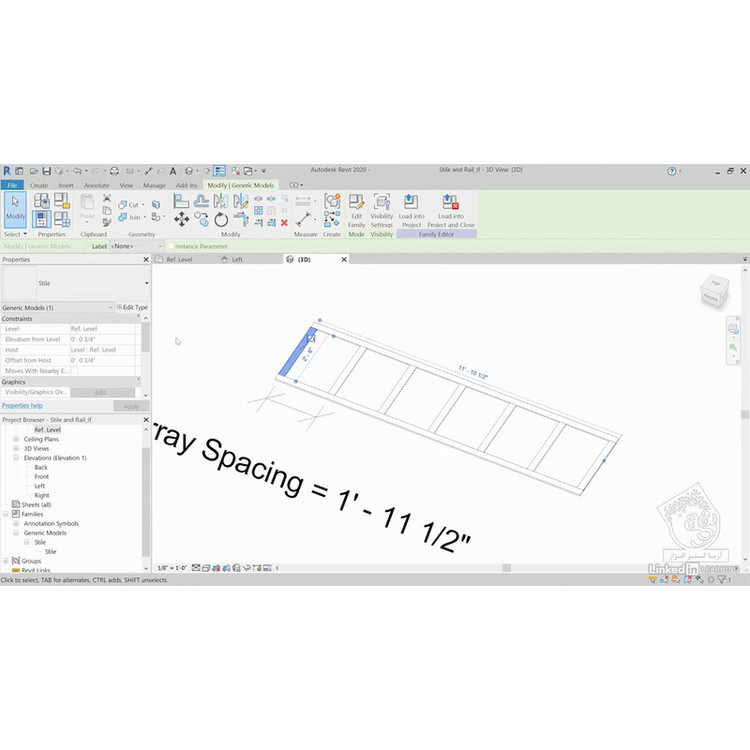
Task: Select the Move tool in Modify panel
Action: (x=182, y=219)
